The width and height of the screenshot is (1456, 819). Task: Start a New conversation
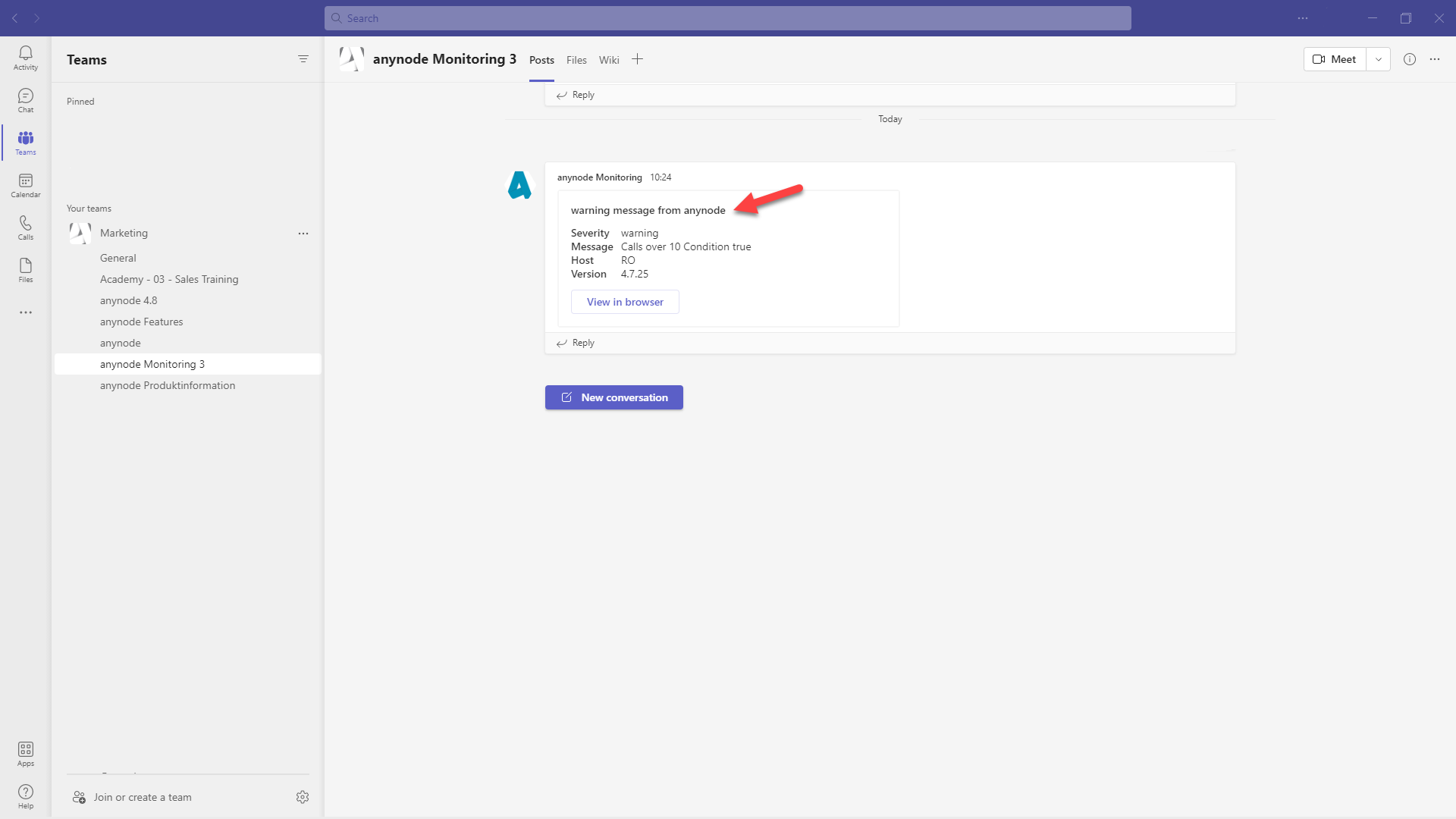(614, 397)
